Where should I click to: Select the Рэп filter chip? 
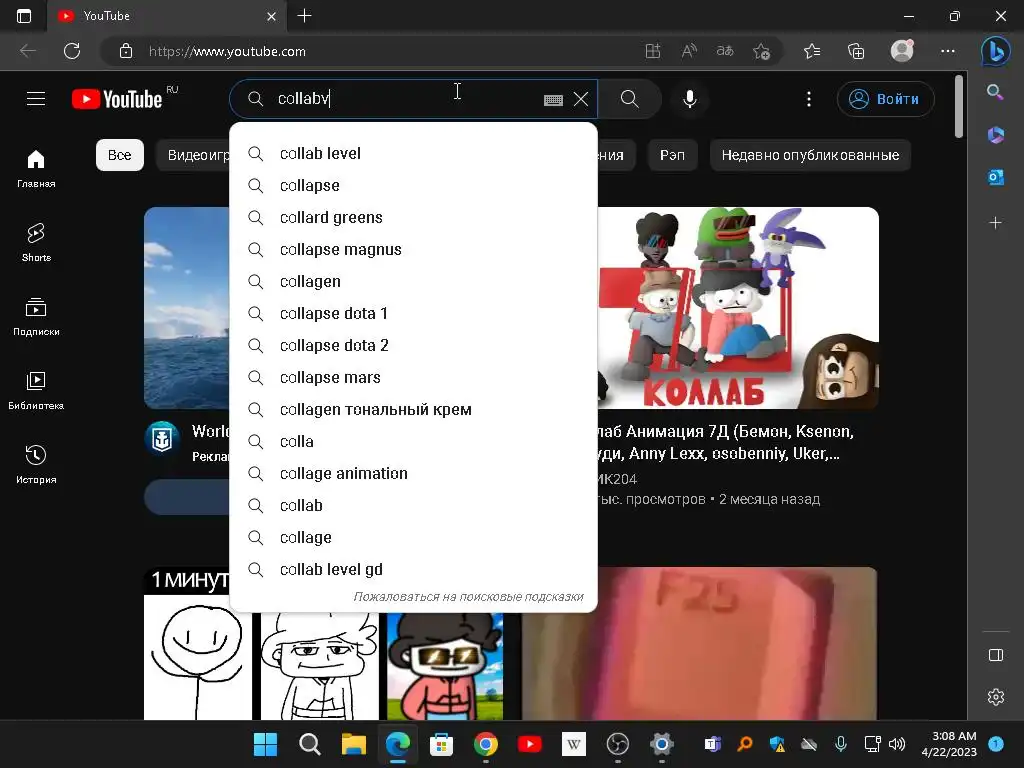click(x=672, y=155)
